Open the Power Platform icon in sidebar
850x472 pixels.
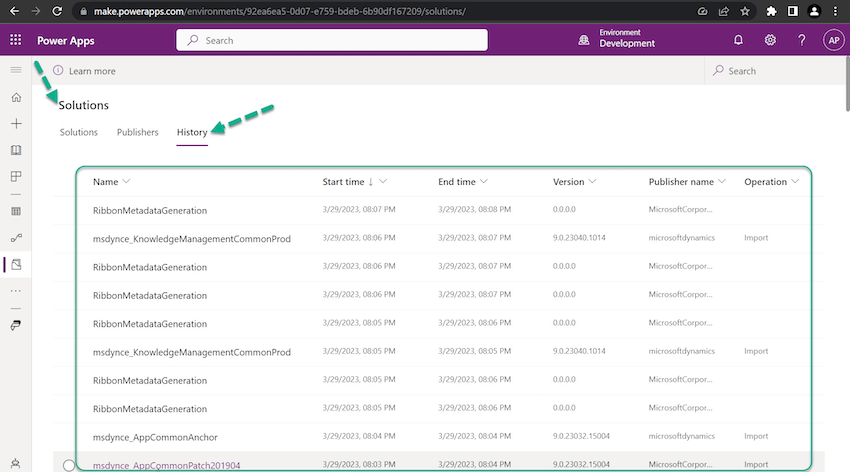[16, 325]
